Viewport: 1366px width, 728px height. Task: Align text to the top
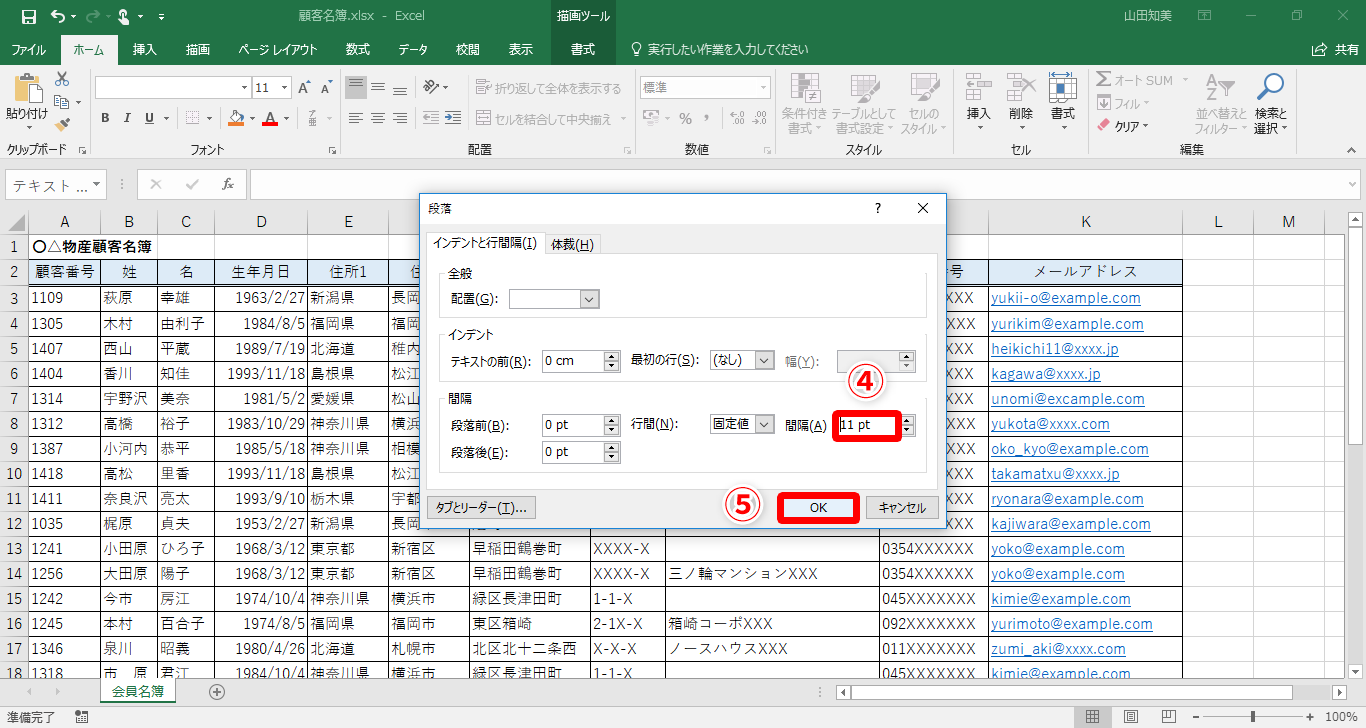click(356, 88)
